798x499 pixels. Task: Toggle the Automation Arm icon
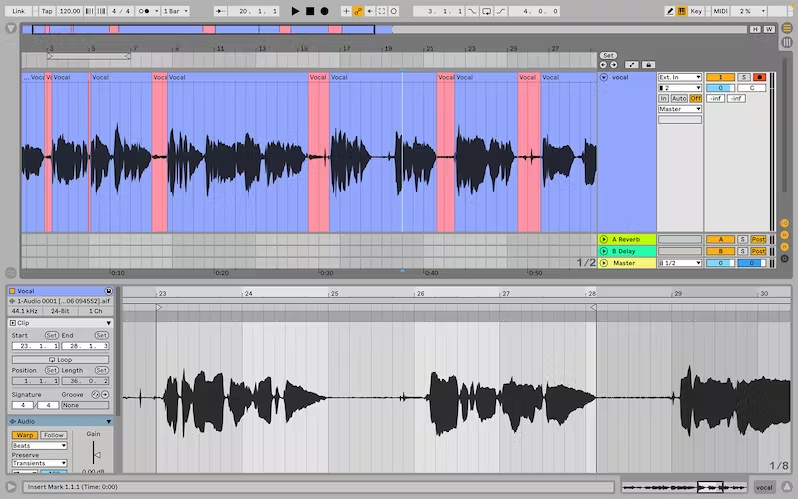pyautogui.click(x=358, y=11)
